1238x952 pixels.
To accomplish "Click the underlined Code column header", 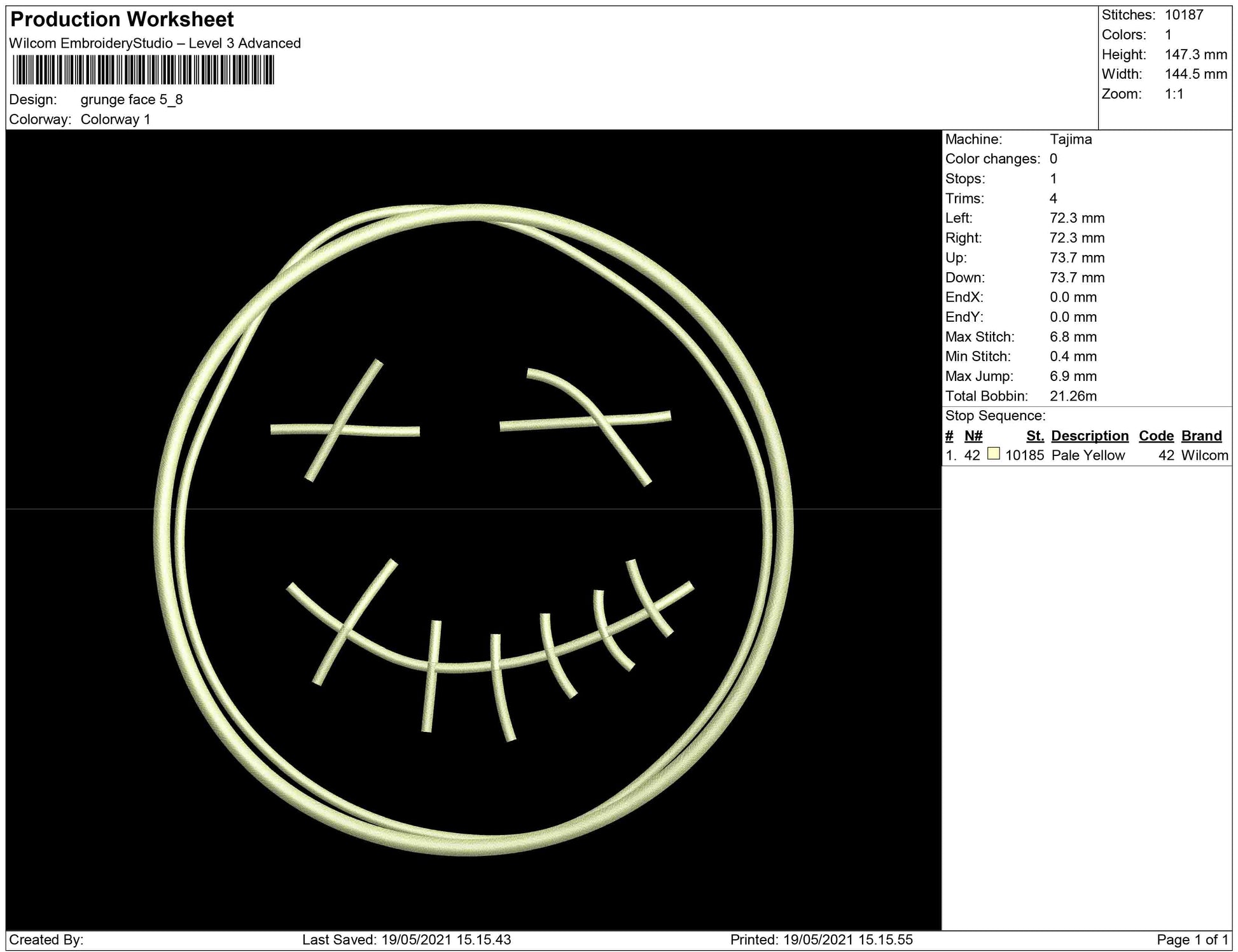I will (x=1155, y=436).
